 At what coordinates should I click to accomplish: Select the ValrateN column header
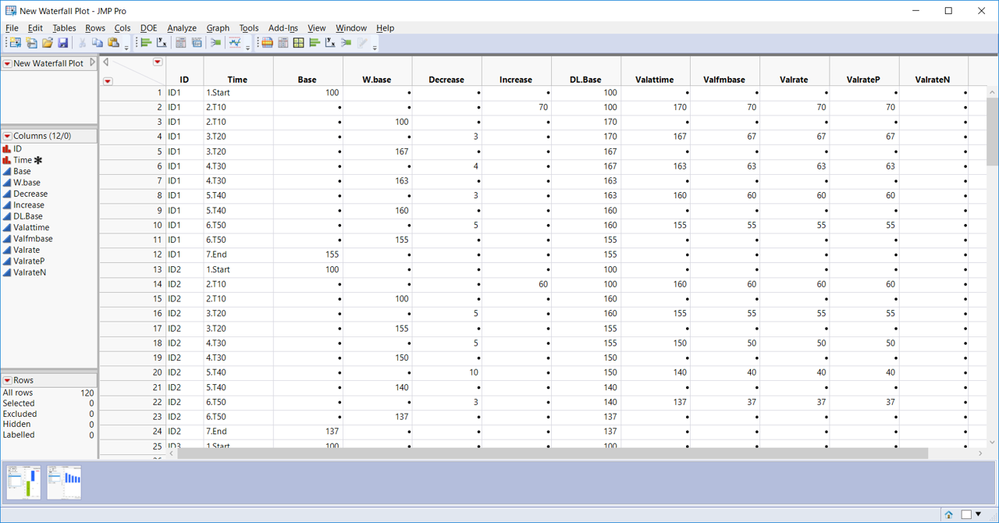click(933, 80)
